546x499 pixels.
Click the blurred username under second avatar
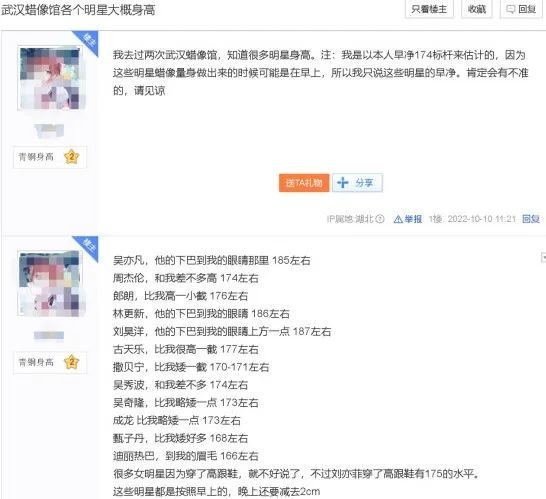49,335
